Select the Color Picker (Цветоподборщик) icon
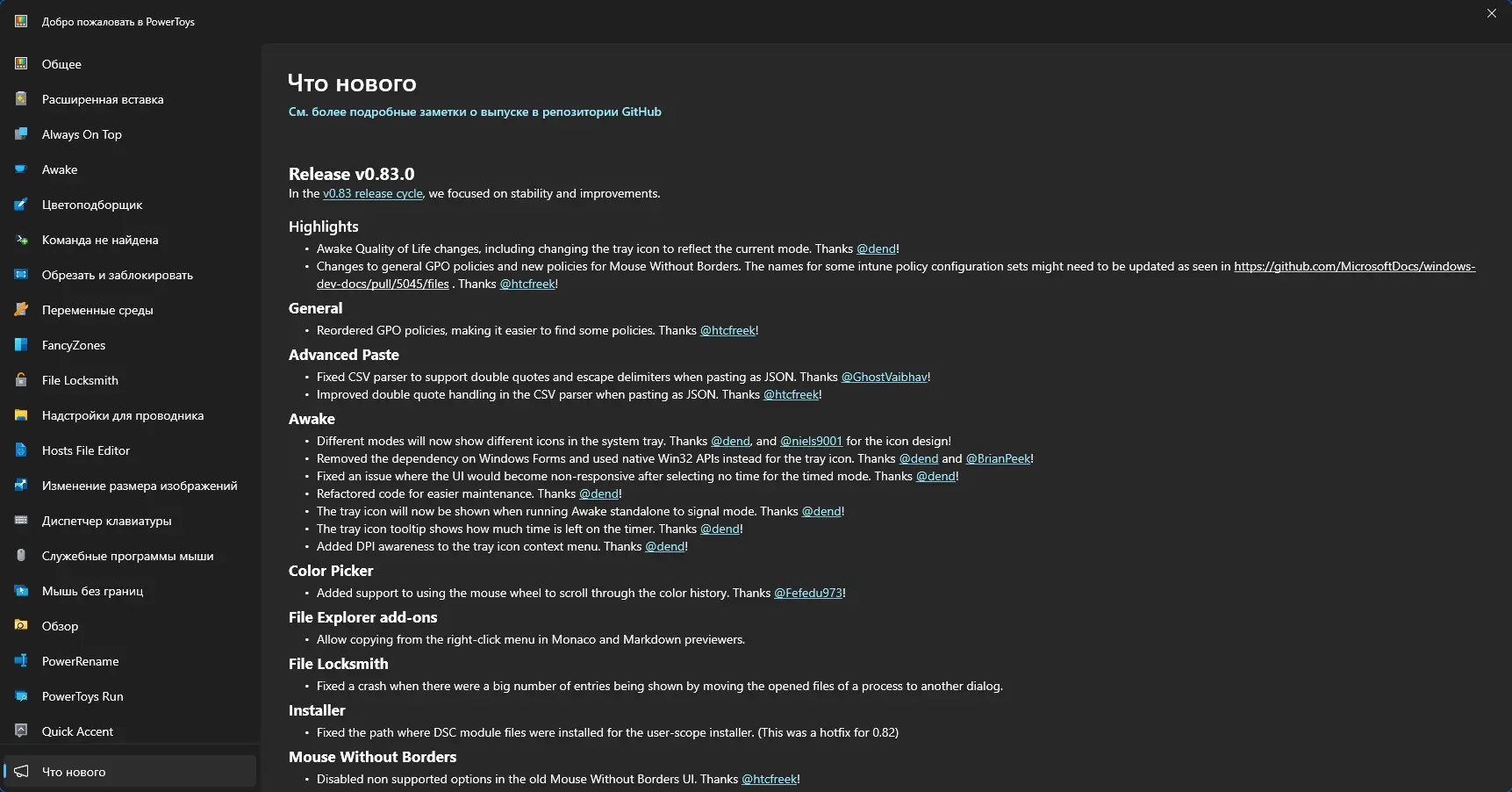This screenshot has height=792, width=1512. click(21, 205)
